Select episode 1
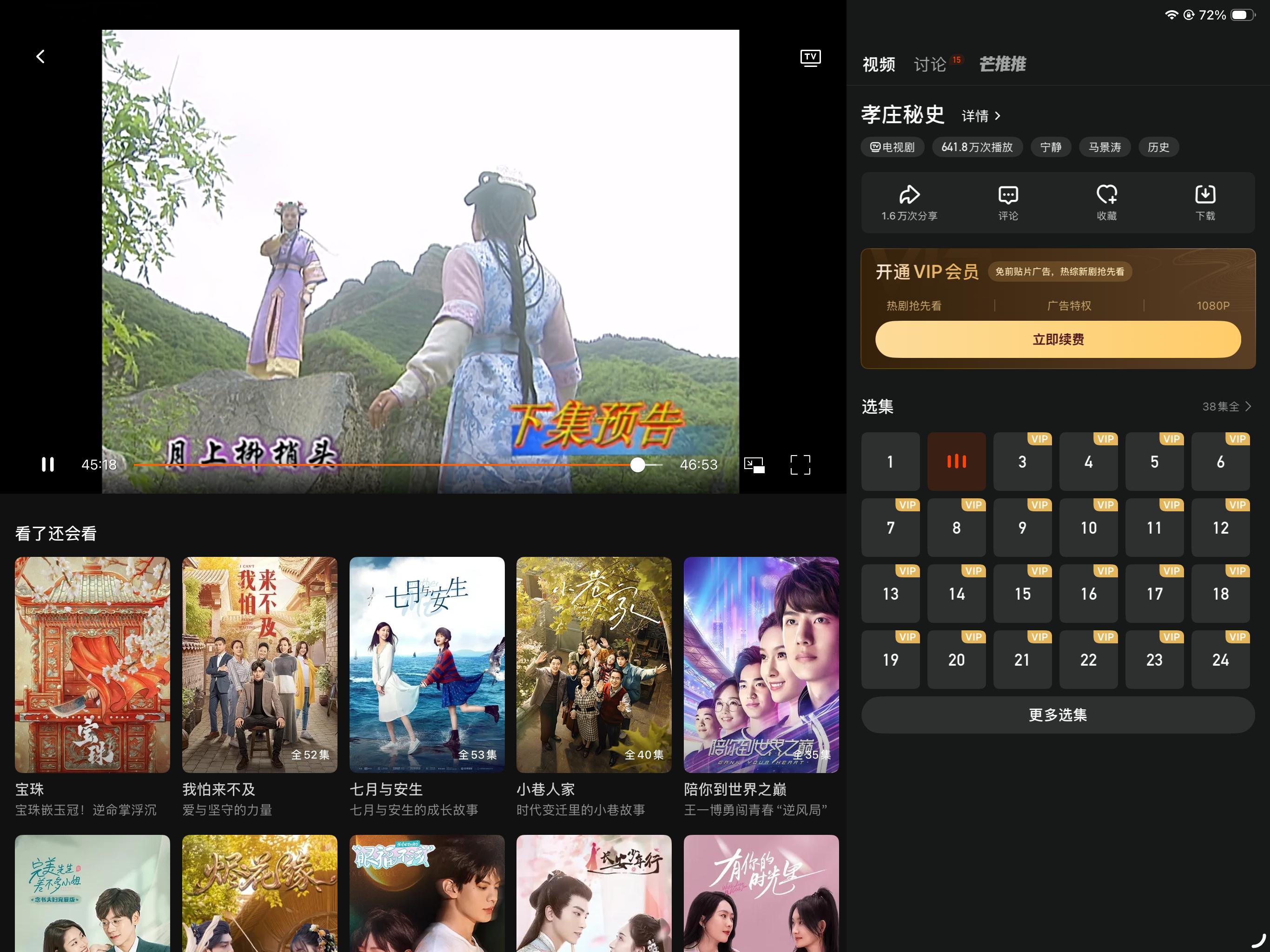 pyautogui.click(x=891, y=462)
